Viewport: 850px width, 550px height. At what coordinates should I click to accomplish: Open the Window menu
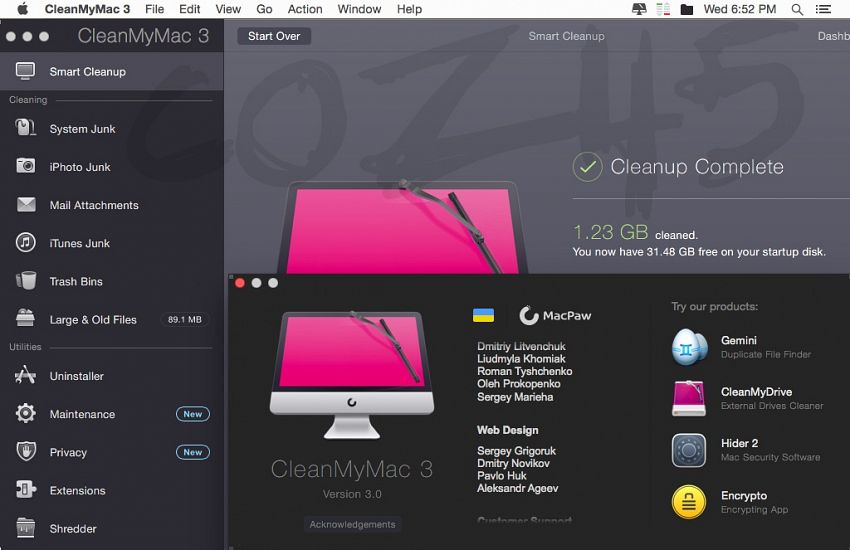[359, 9]
